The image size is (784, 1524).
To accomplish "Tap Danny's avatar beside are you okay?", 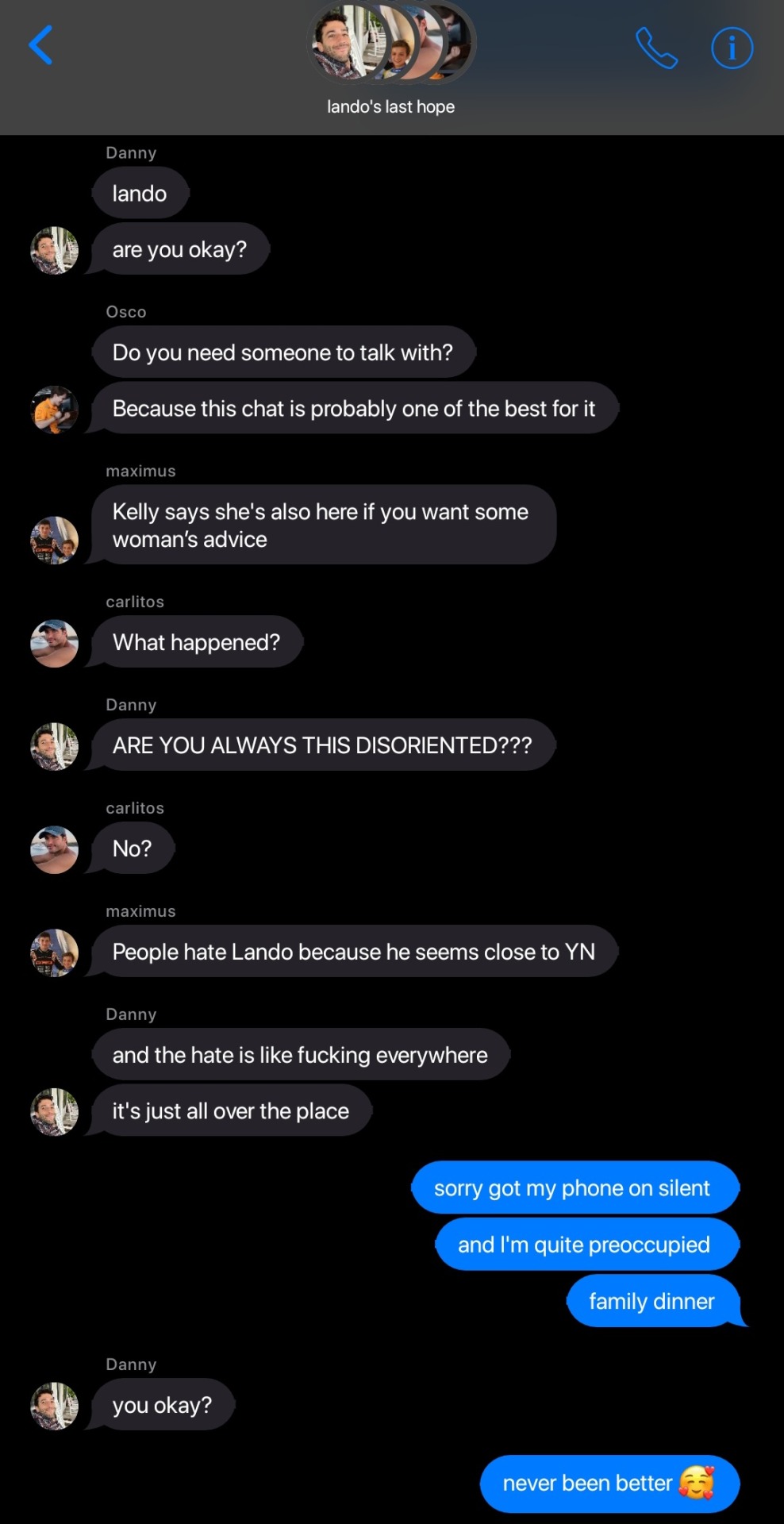I will click(x=54, y=250).
